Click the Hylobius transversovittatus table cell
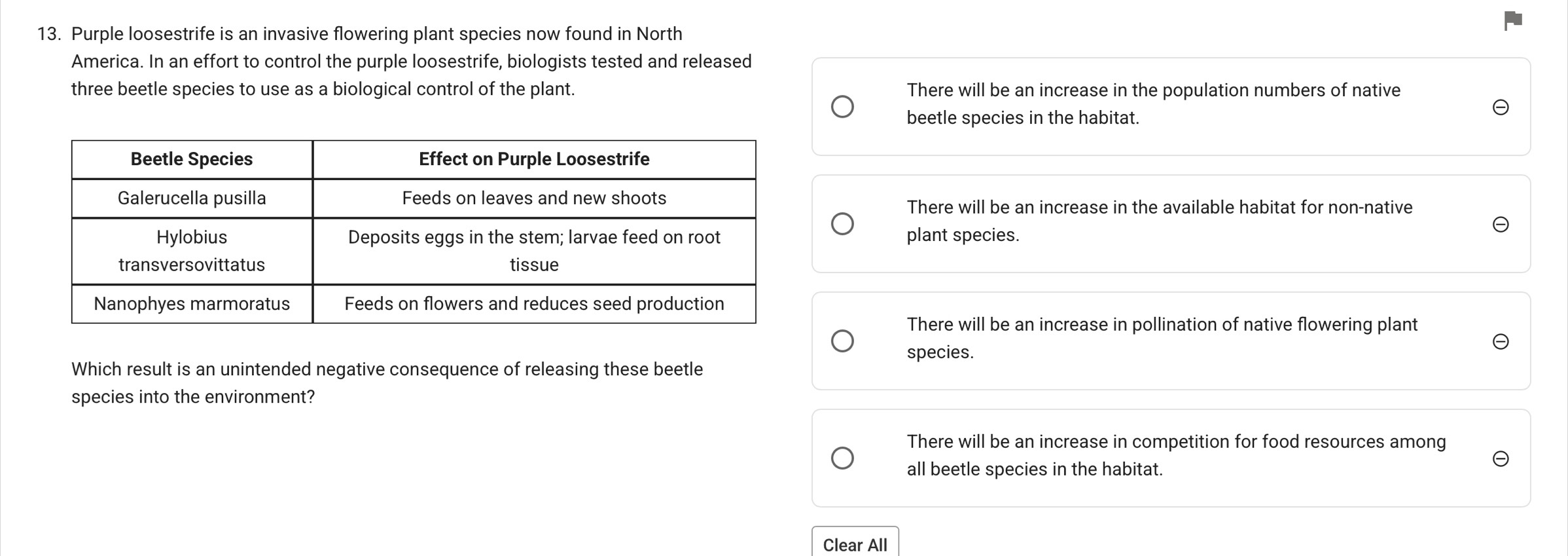1568x556 pixels. coord(192,251)
